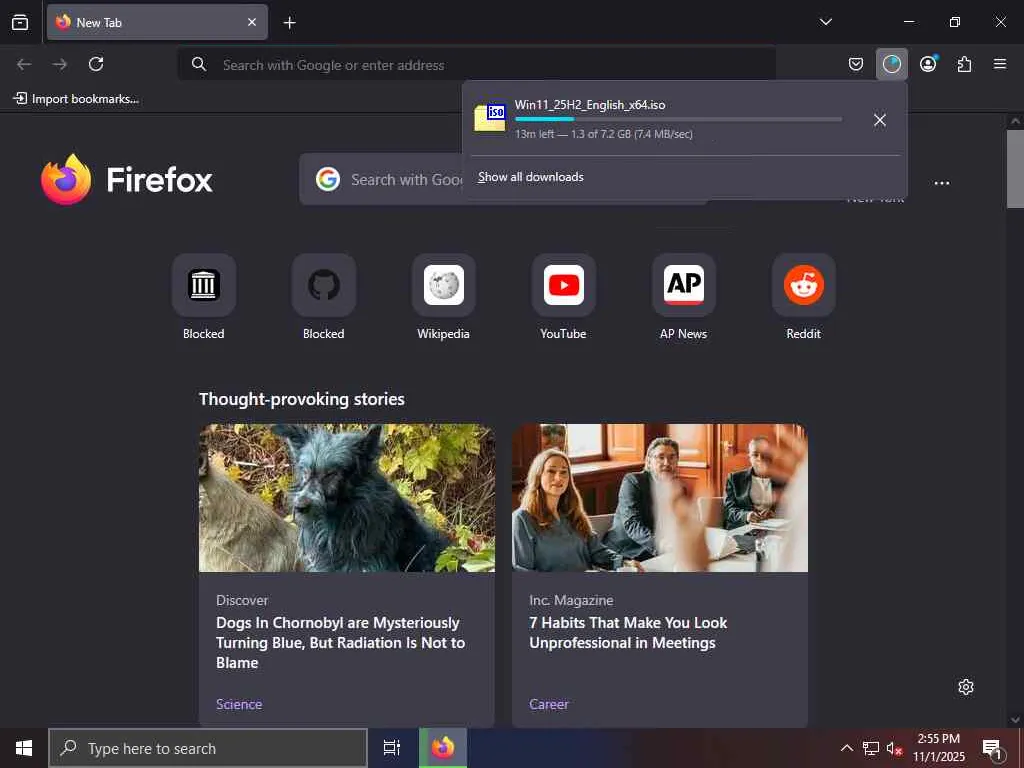Image resolution: width=1024 pixels, height=768 pixels.
Task: Click the muted volume tray icon
Action: (x=894, y=748)
